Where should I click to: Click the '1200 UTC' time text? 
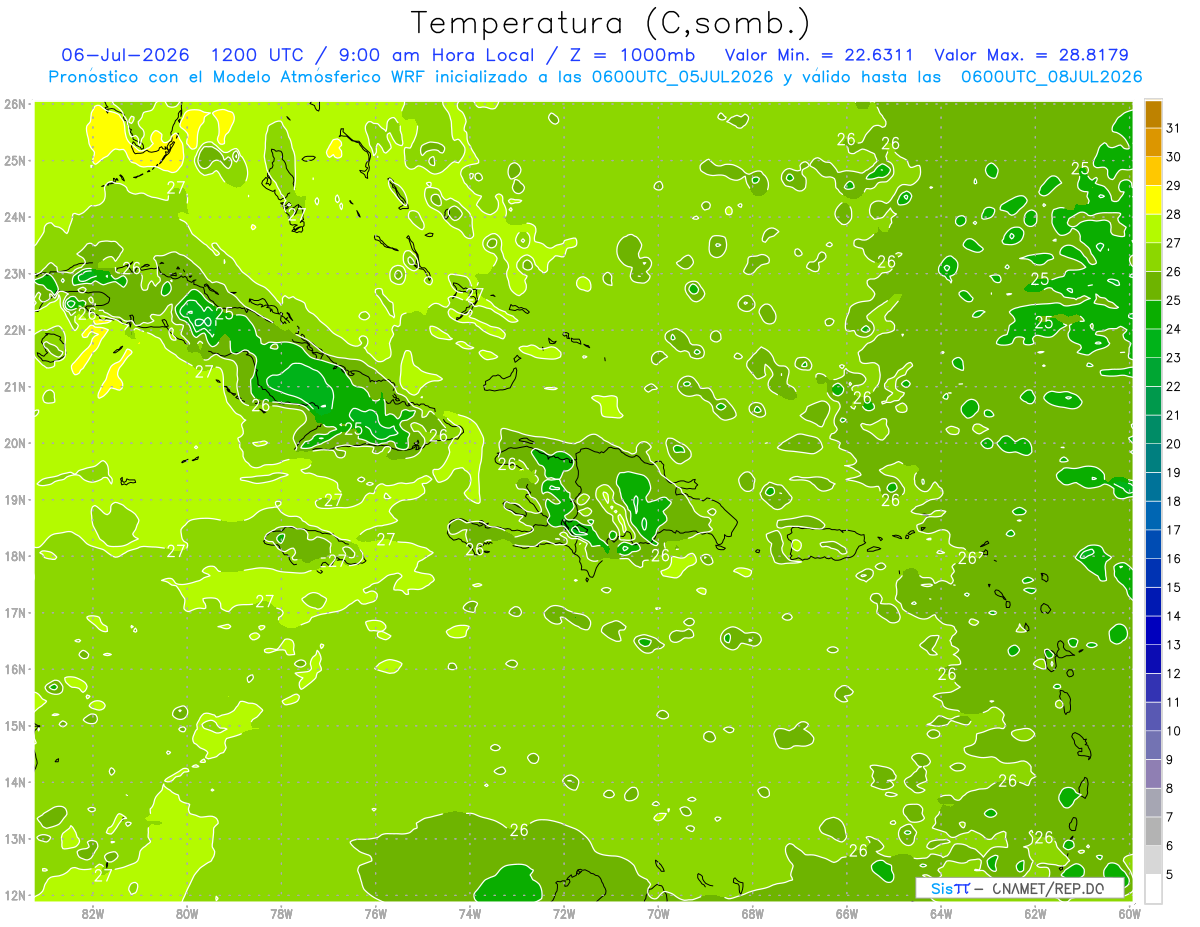pyautogui.click(x=260, y=55)
